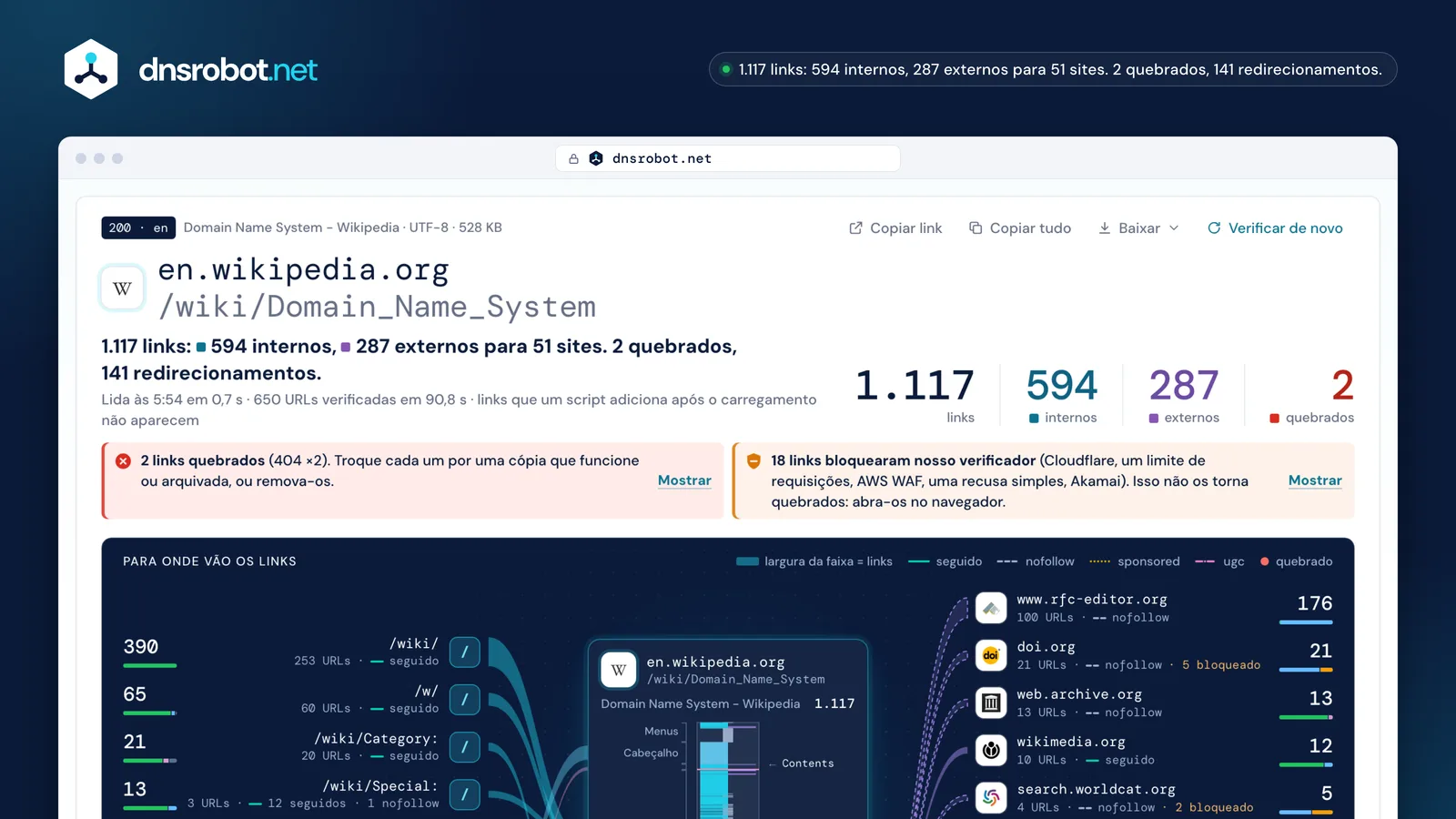Click the quebrado legend entry

(x=1296, y=561)
